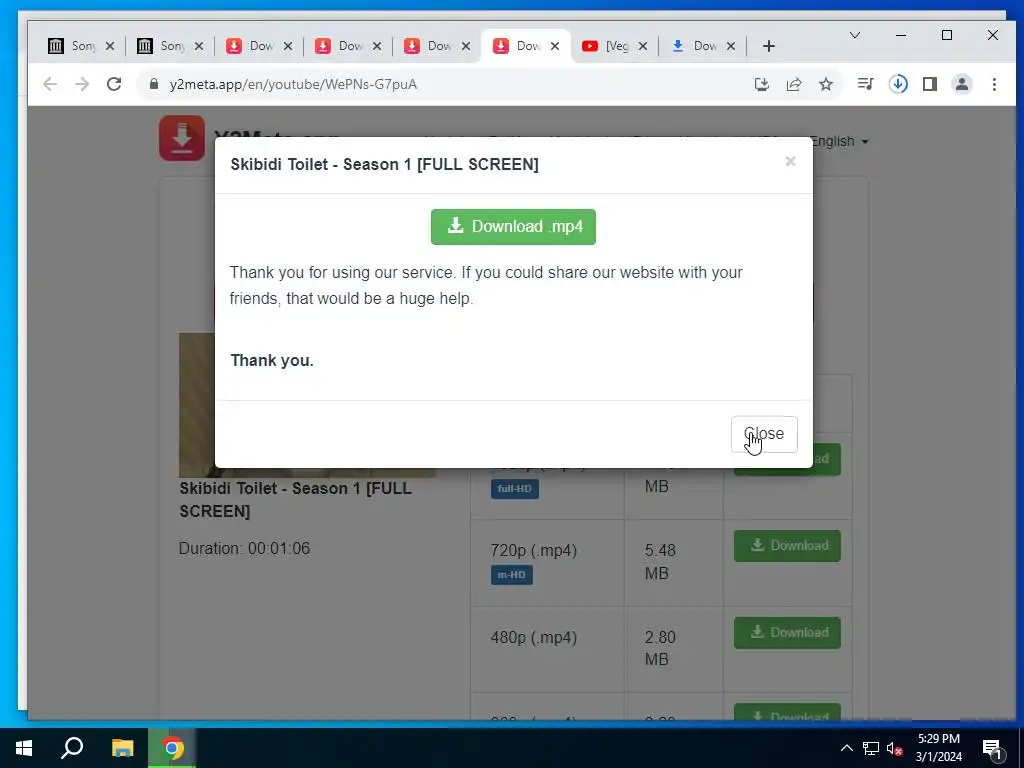The height and width of the screenshot is (768, 1024).
Task: Click the 720p (.mp4) format text
Action: pos(534,551)
